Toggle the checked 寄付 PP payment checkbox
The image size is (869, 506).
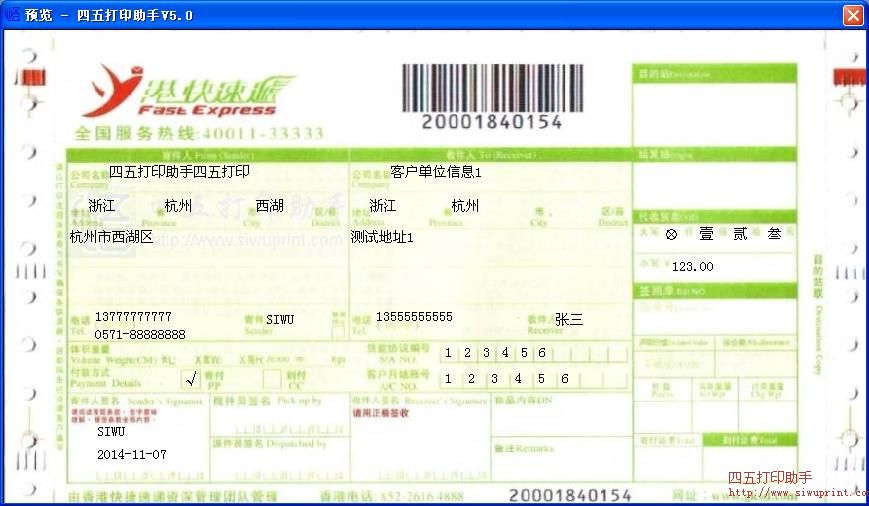coord(191,379)
